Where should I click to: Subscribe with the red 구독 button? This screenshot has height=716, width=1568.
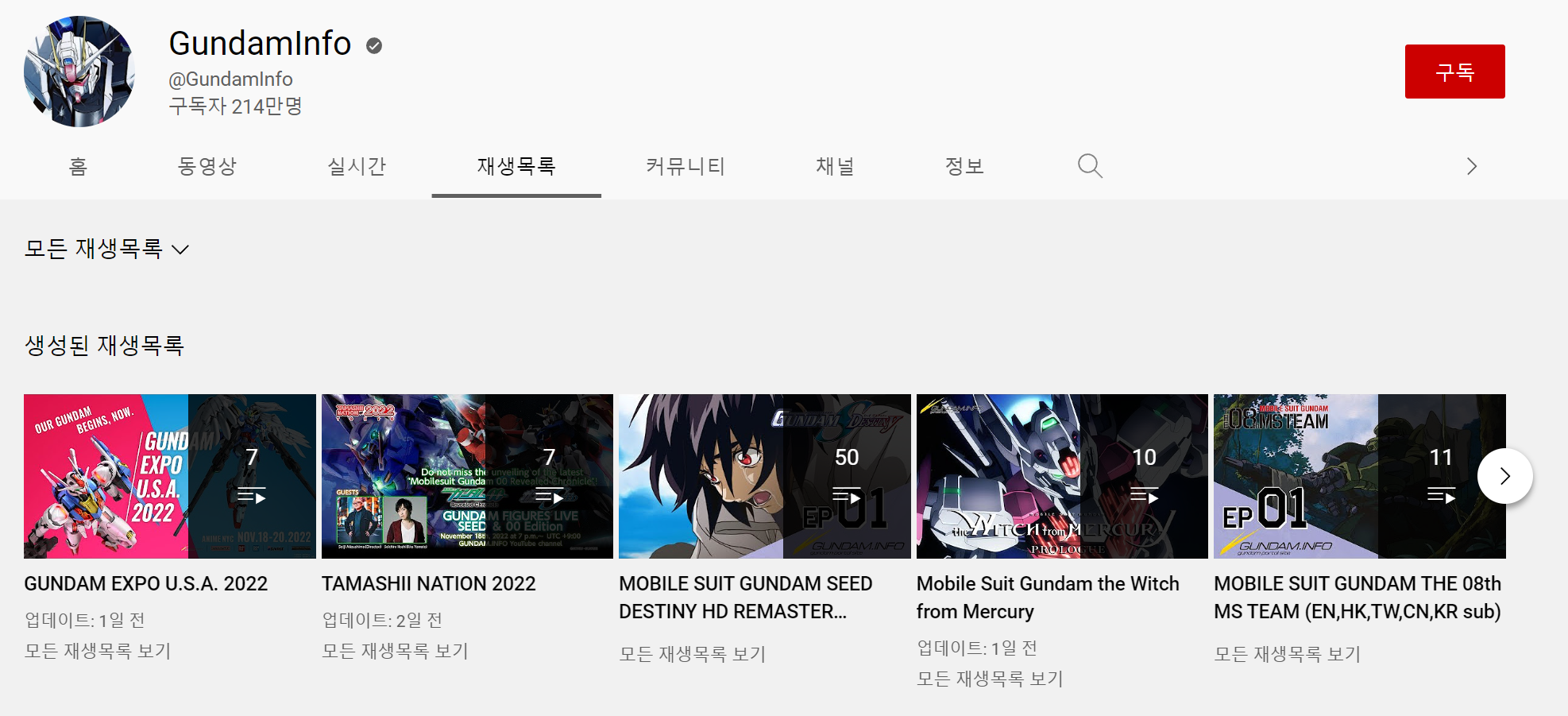click(x=1454, y=72)
